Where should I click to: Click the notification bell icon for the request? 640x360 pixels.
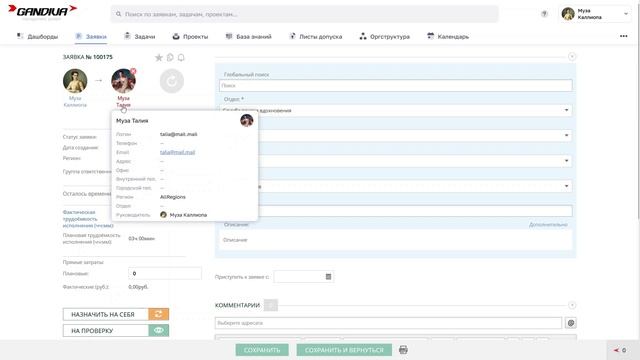[x=181, y=58]
